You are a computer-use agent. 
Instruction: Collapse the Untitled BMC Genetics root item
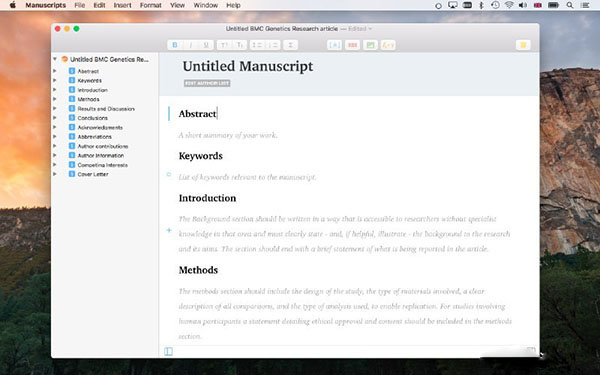click(55, 59)
